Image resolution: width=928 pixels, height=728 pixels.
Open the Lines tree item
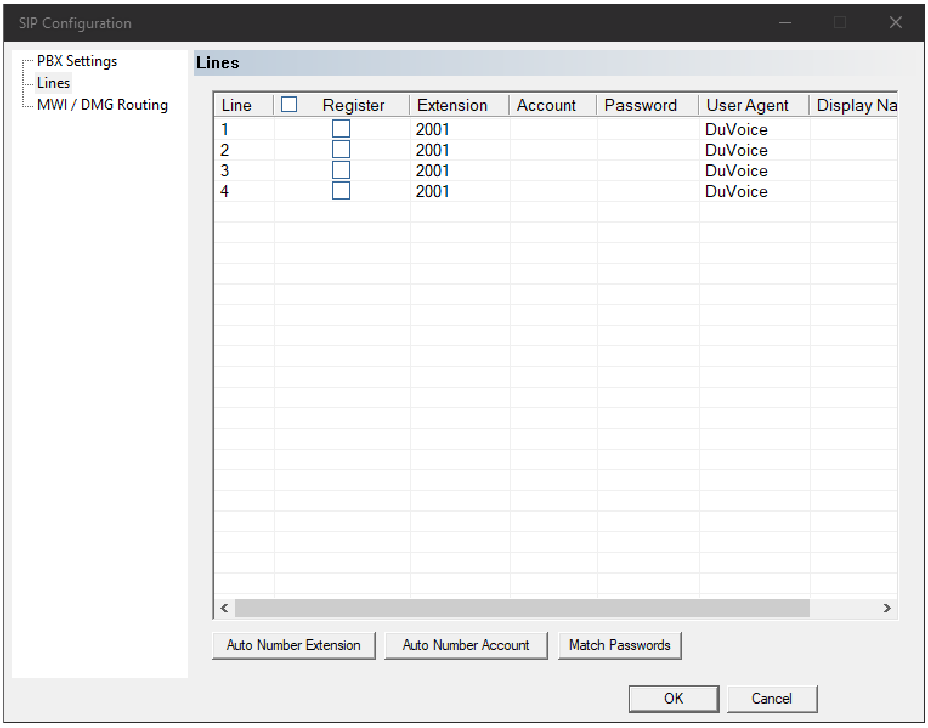pyautogui.click(x=53, y=83)
